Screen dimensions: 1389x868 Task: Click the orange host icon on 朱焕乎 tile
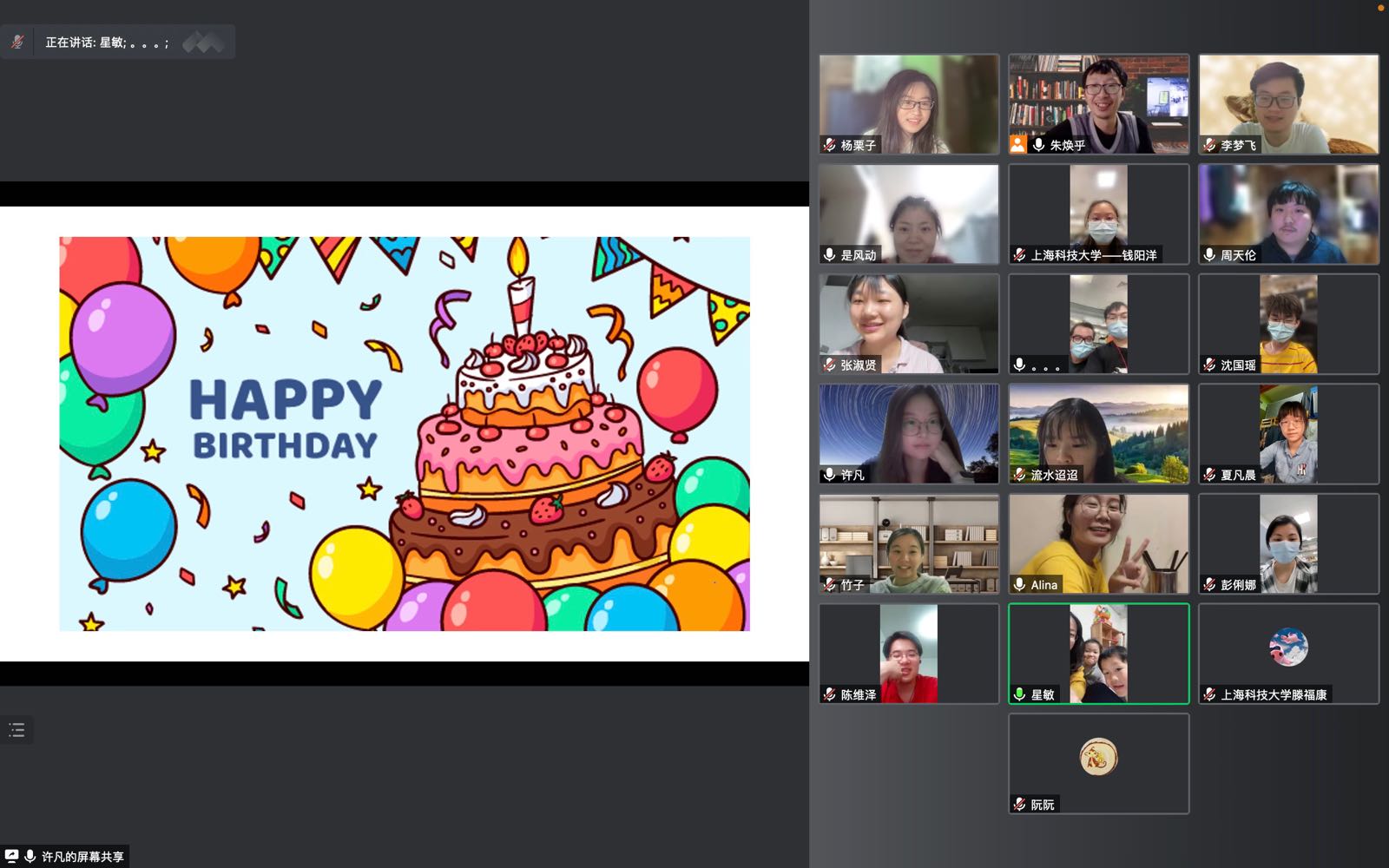tap(1018, 145)
